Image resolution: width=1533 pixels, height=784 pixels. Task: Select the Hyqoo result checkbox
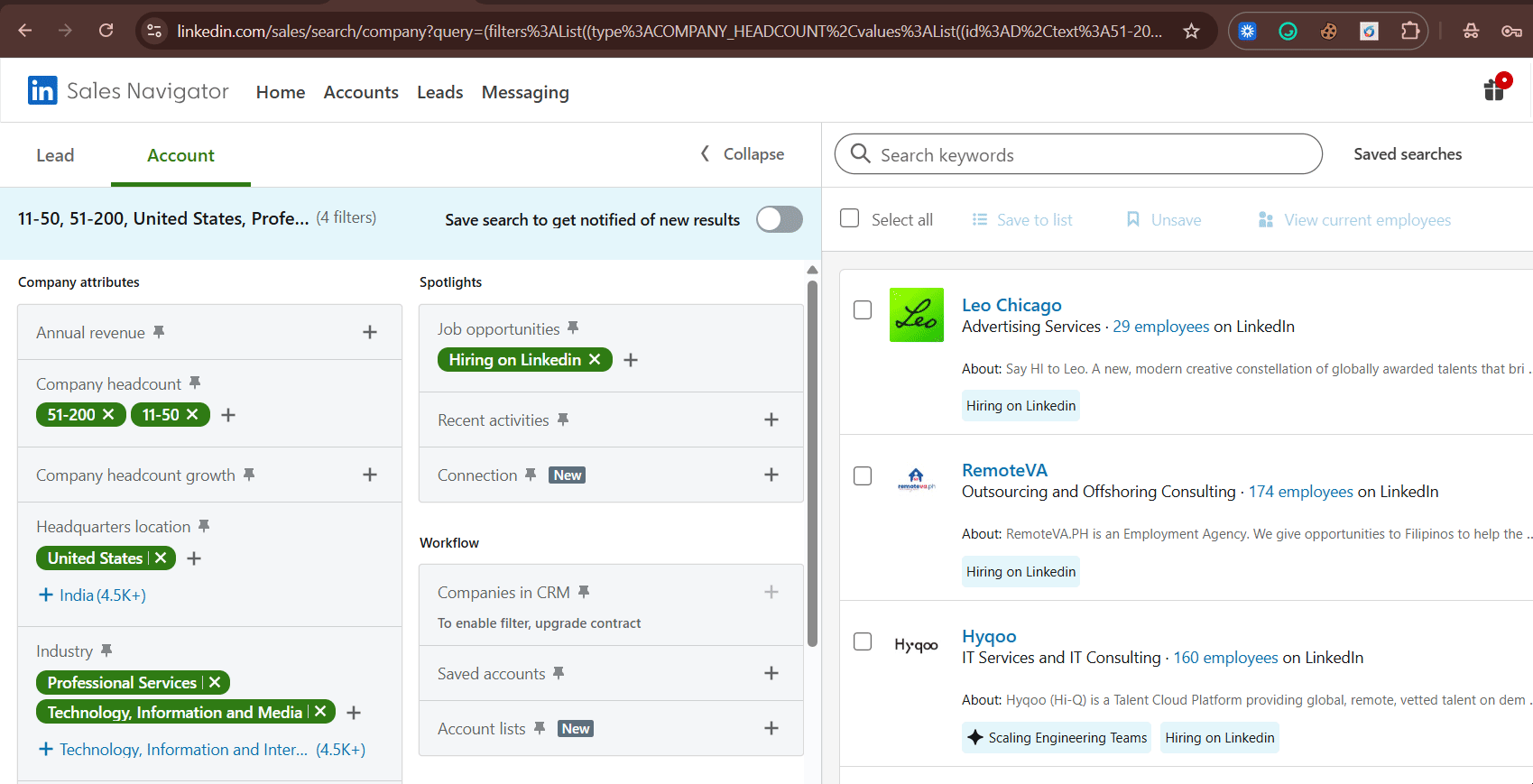(x=863, y=641)
